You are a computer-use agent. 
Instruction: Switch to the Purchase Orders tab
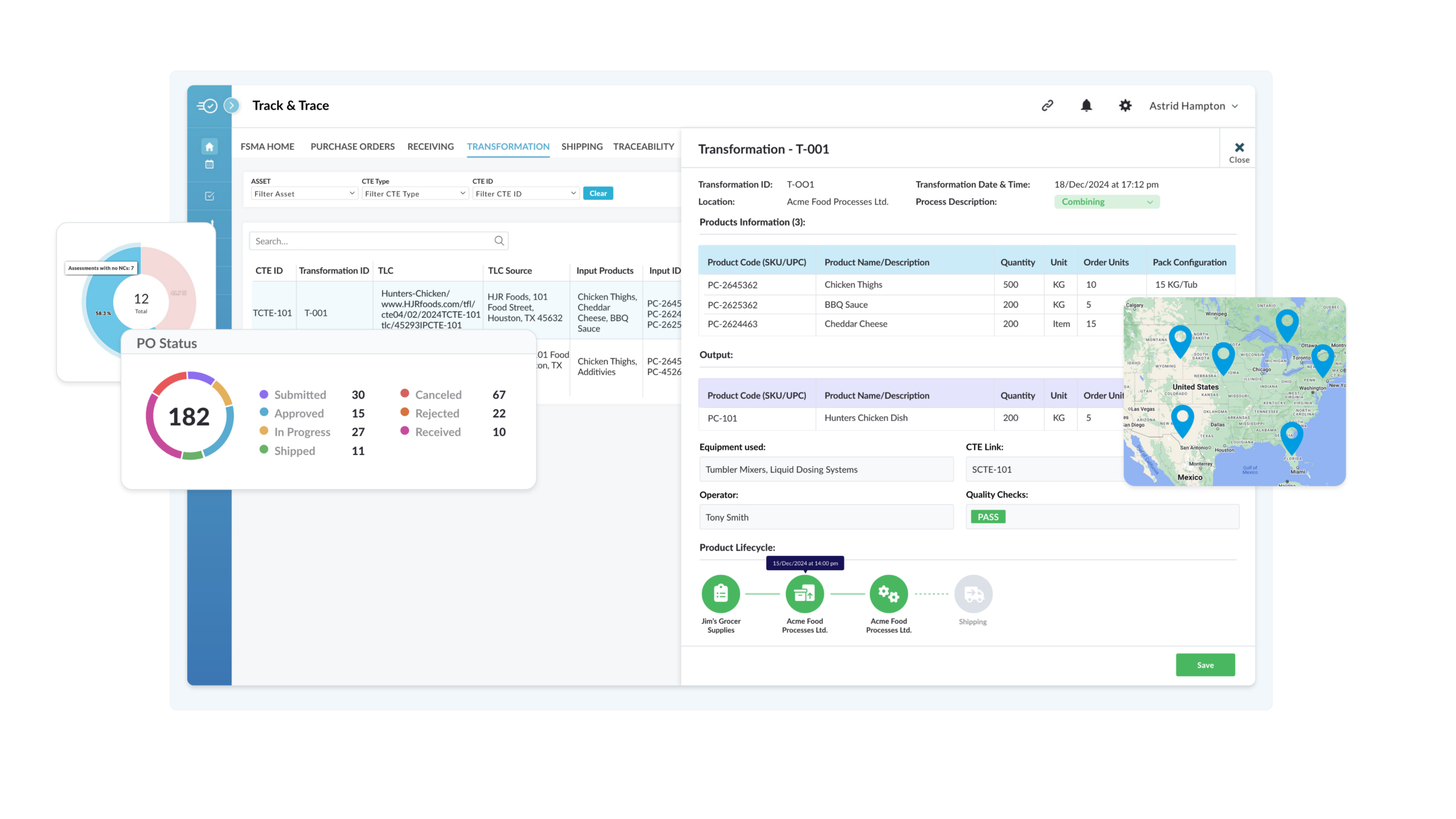(x=352, y=147)
